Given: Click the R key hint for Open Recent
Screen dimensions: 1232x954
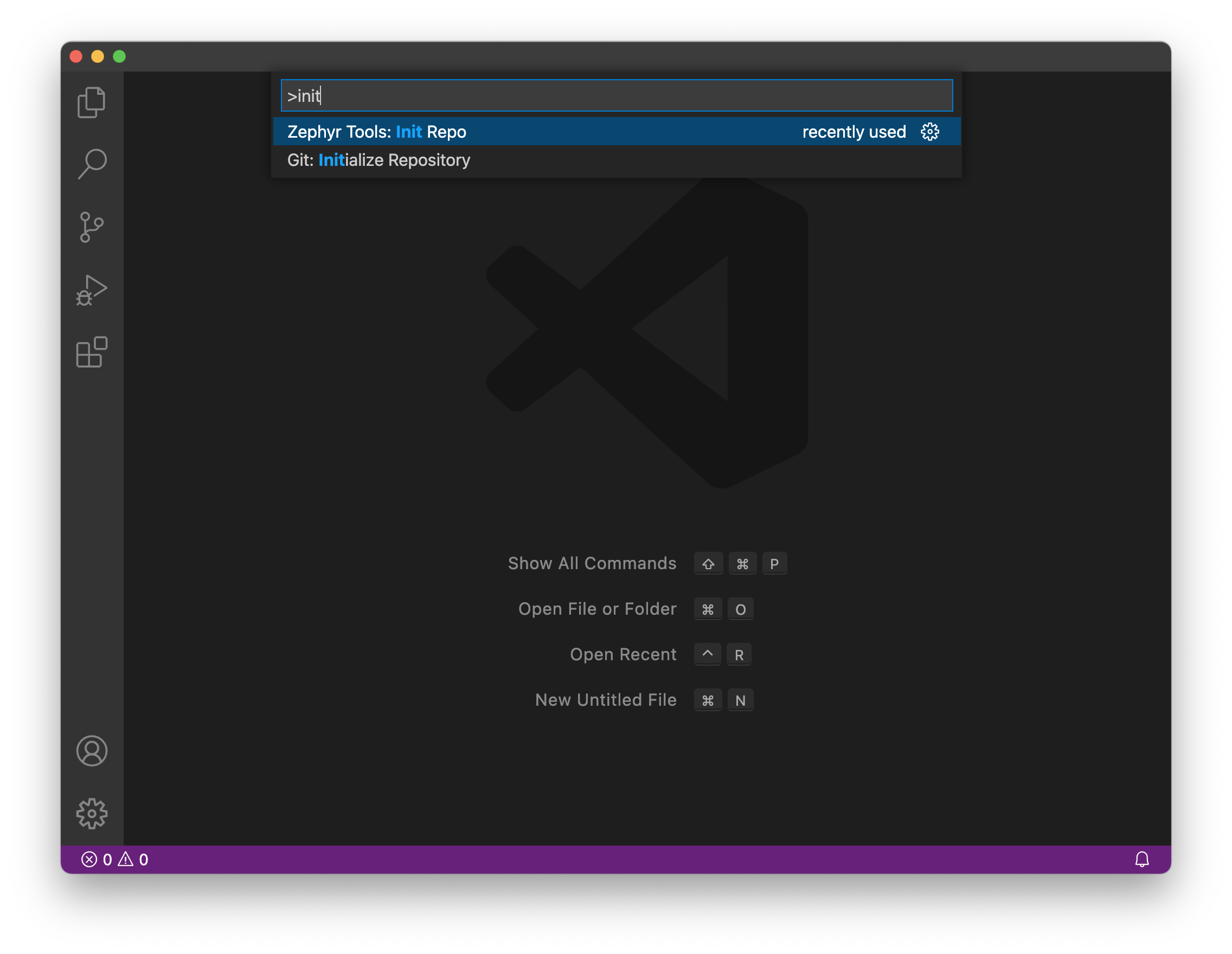Looking at the screenshot, I should pos(739,655).
